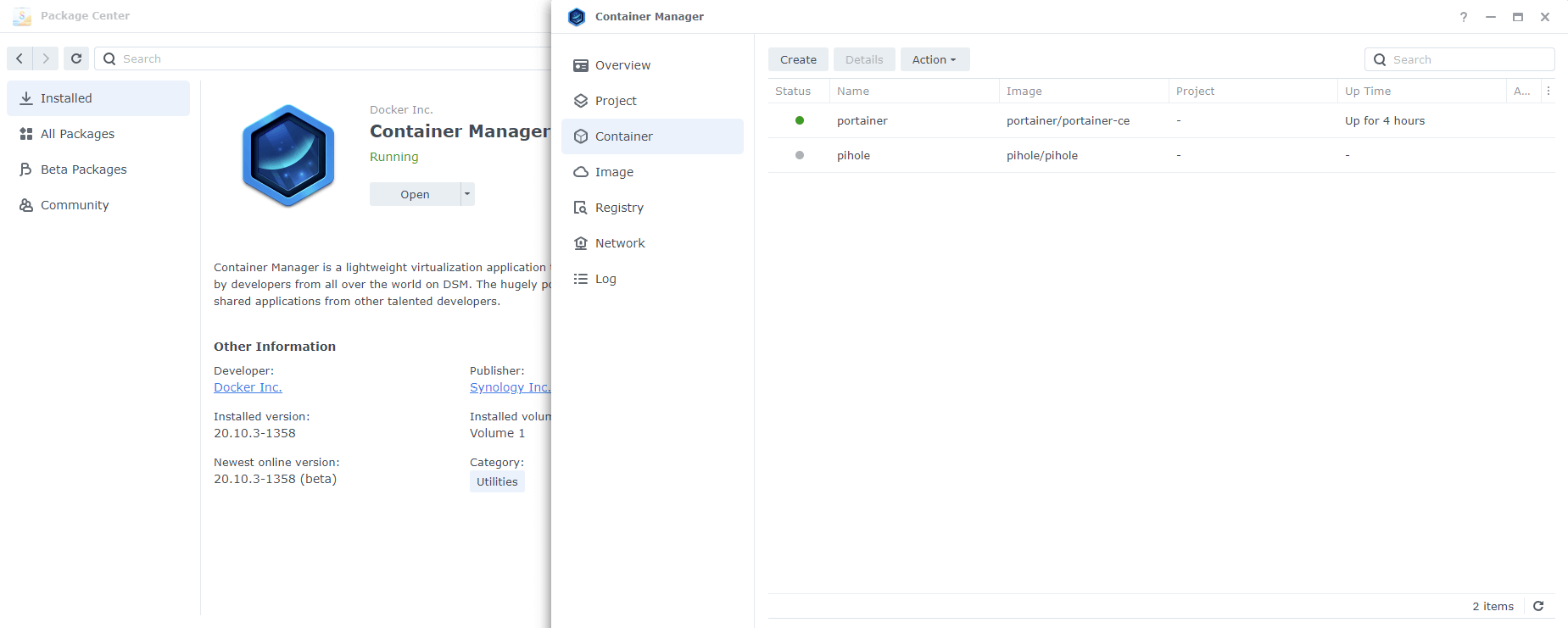Click the gray stopped status dot of pihole
Screen dimensions: 1568x628
tap(799, 155)
